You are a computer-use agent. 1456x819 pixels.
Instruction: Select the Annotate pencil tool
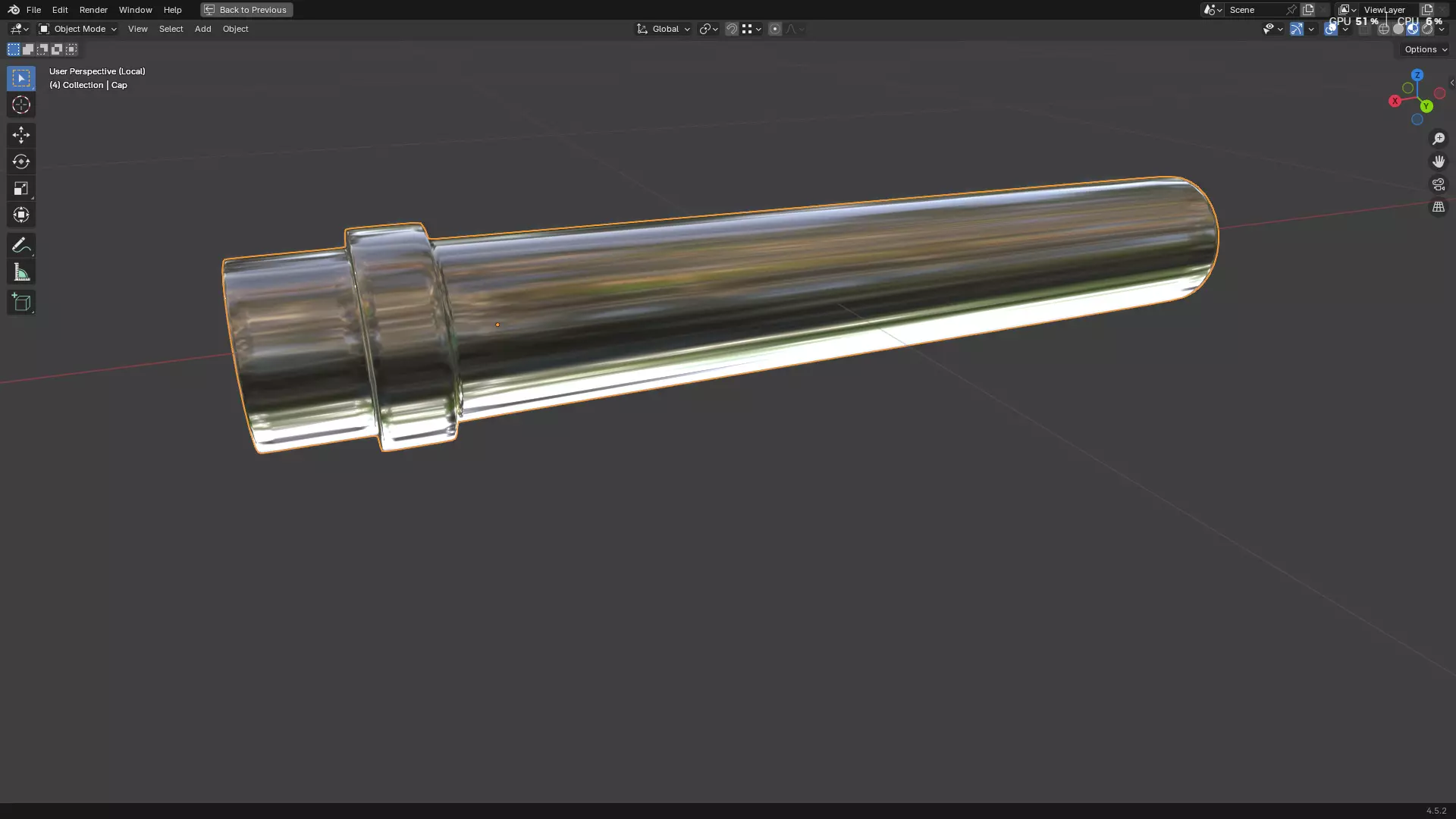tap(21, 245)
